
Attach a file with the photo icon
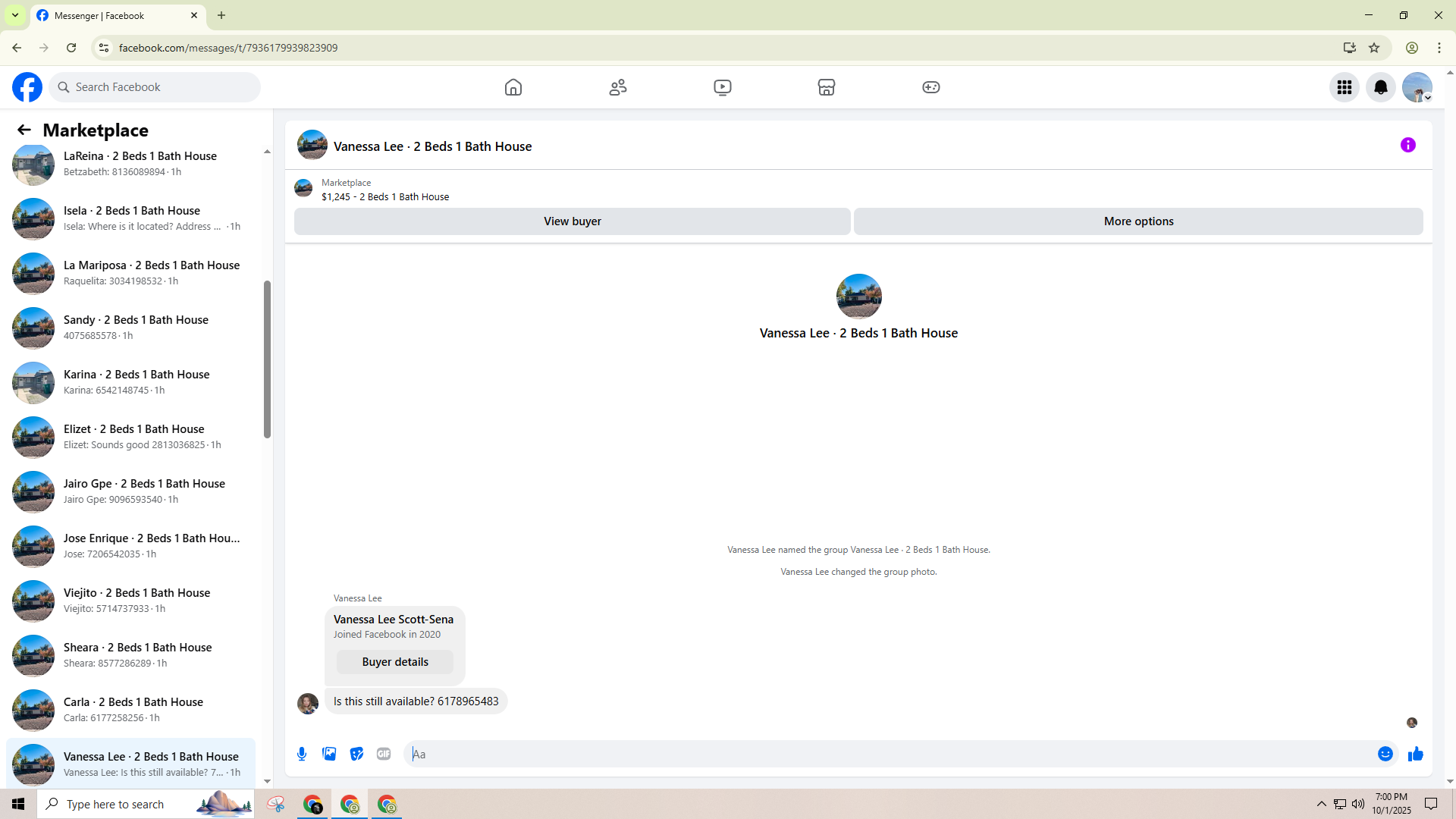[329, 754]
